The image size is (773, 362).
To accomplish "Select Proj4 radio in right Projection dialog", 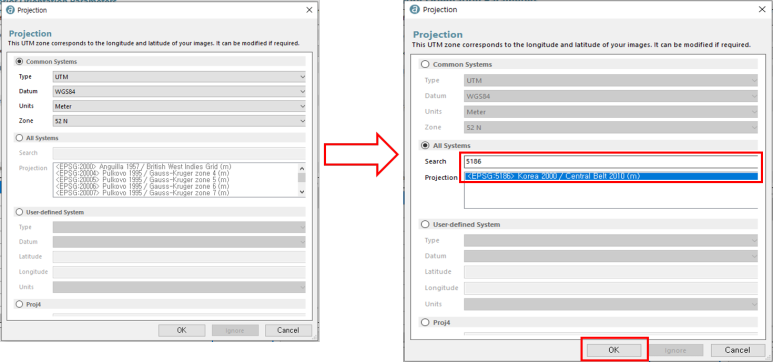I will click(425, 322).
